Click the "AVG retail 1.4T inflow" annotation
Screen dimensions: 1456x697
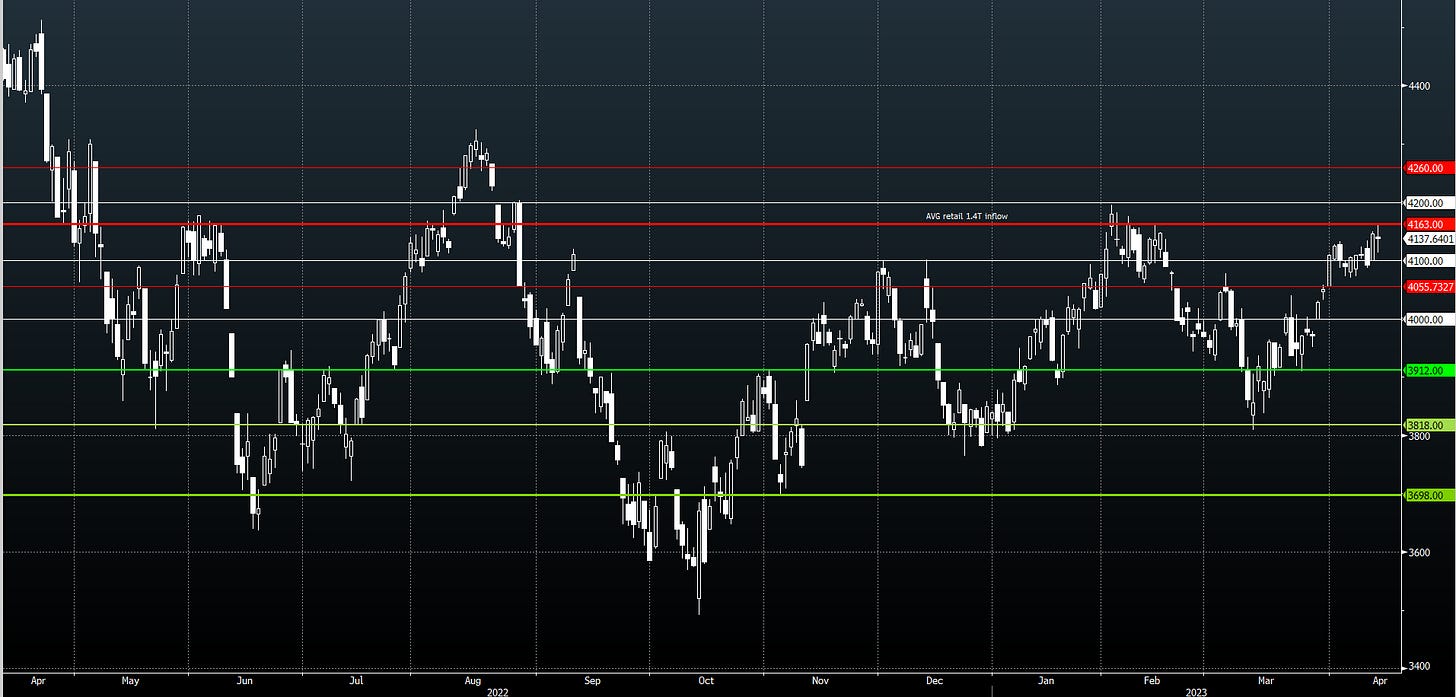[966, 216]
